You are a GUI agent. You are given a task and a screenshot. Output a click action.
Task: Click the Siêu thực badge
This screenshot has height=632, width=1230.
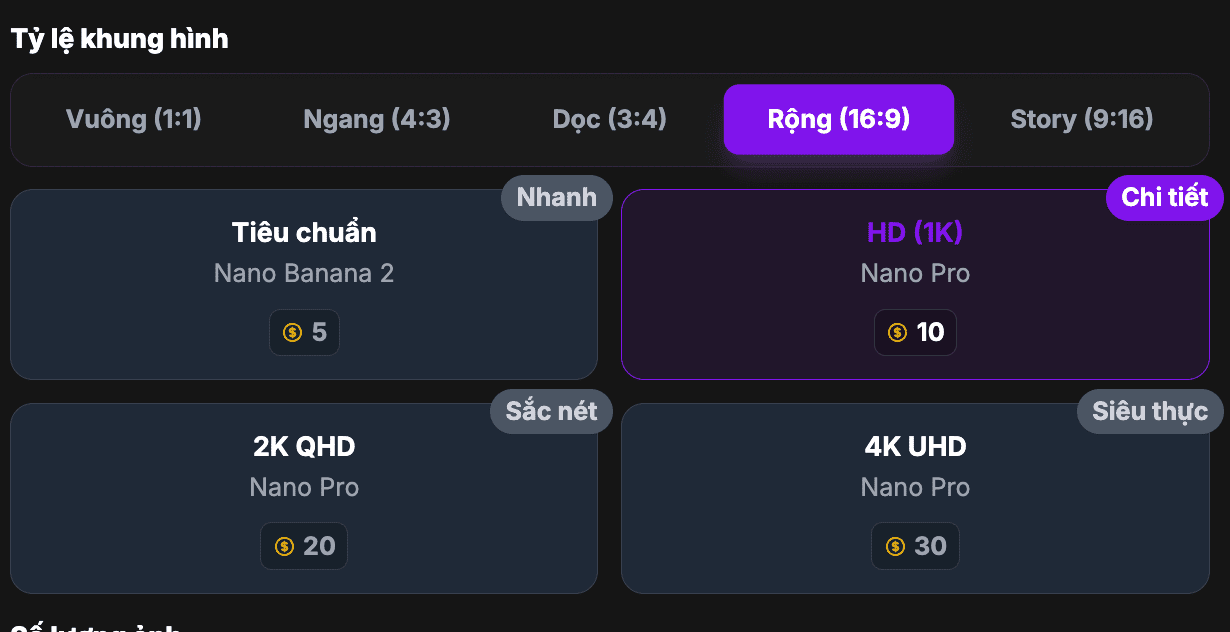coord(1149,411)
